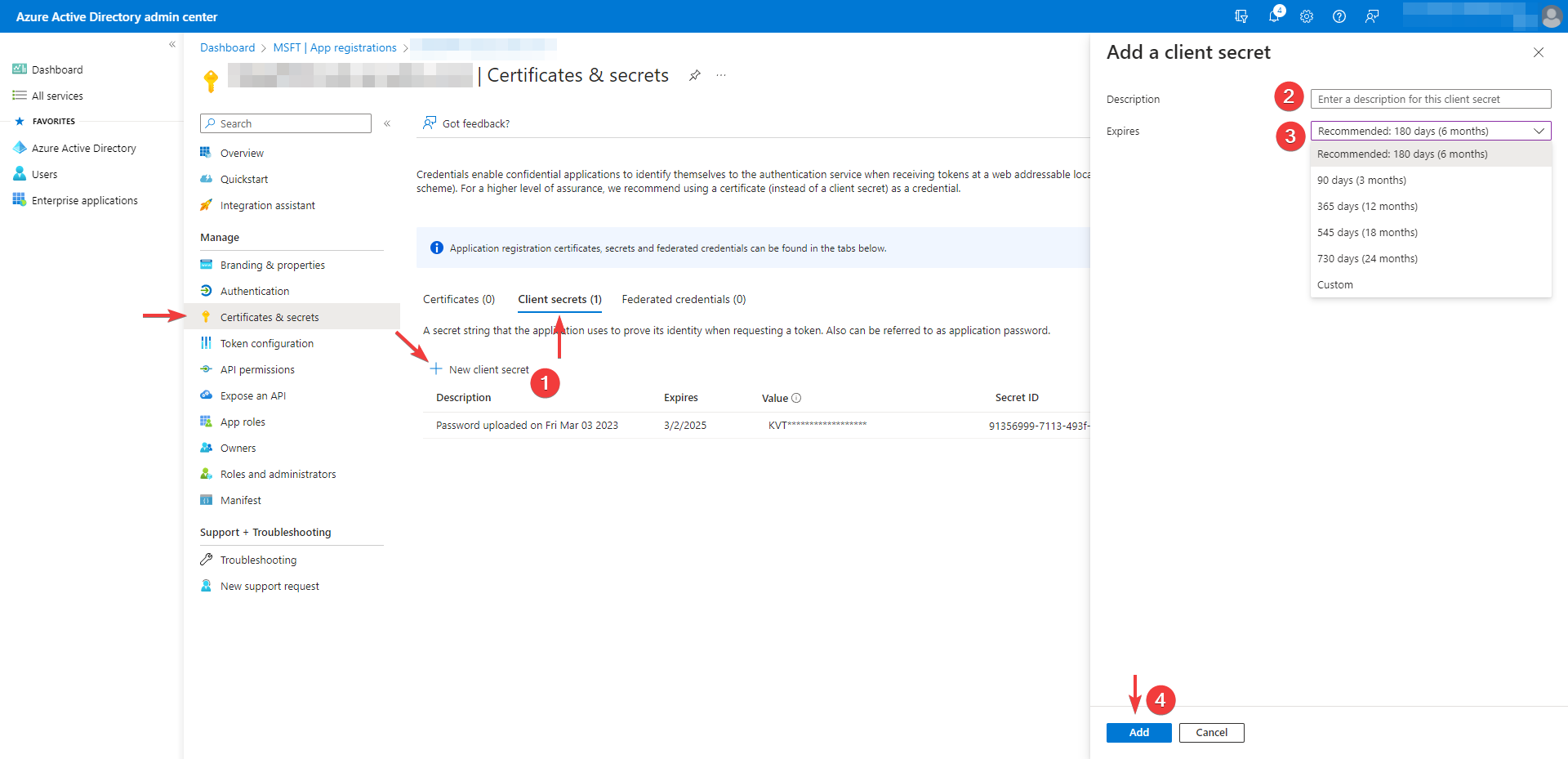Click the info icon beside Value column
The width and height of the screenshot is (1568, 759).
796,398
